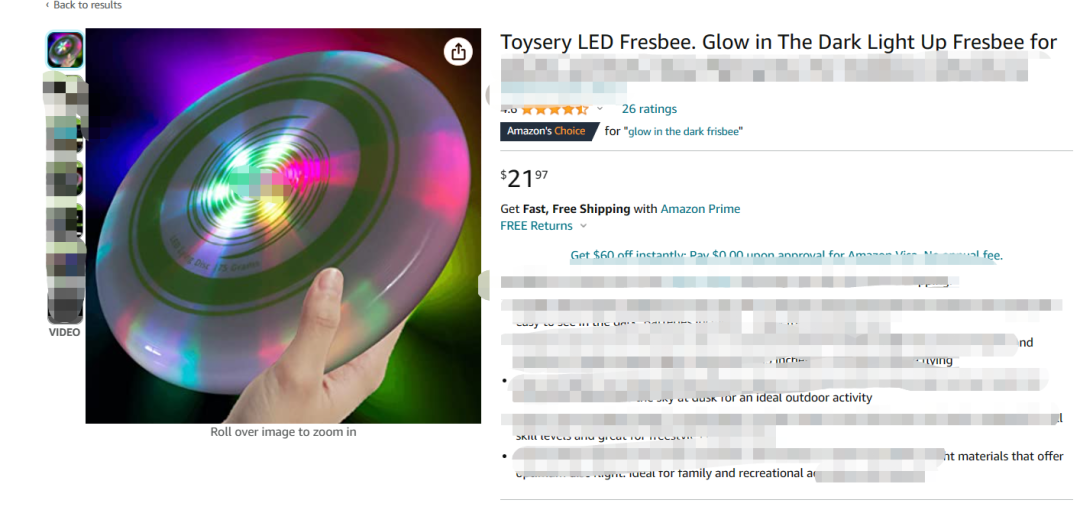
Task: Click the large frisbee product image
Action: tap(283, 226)
